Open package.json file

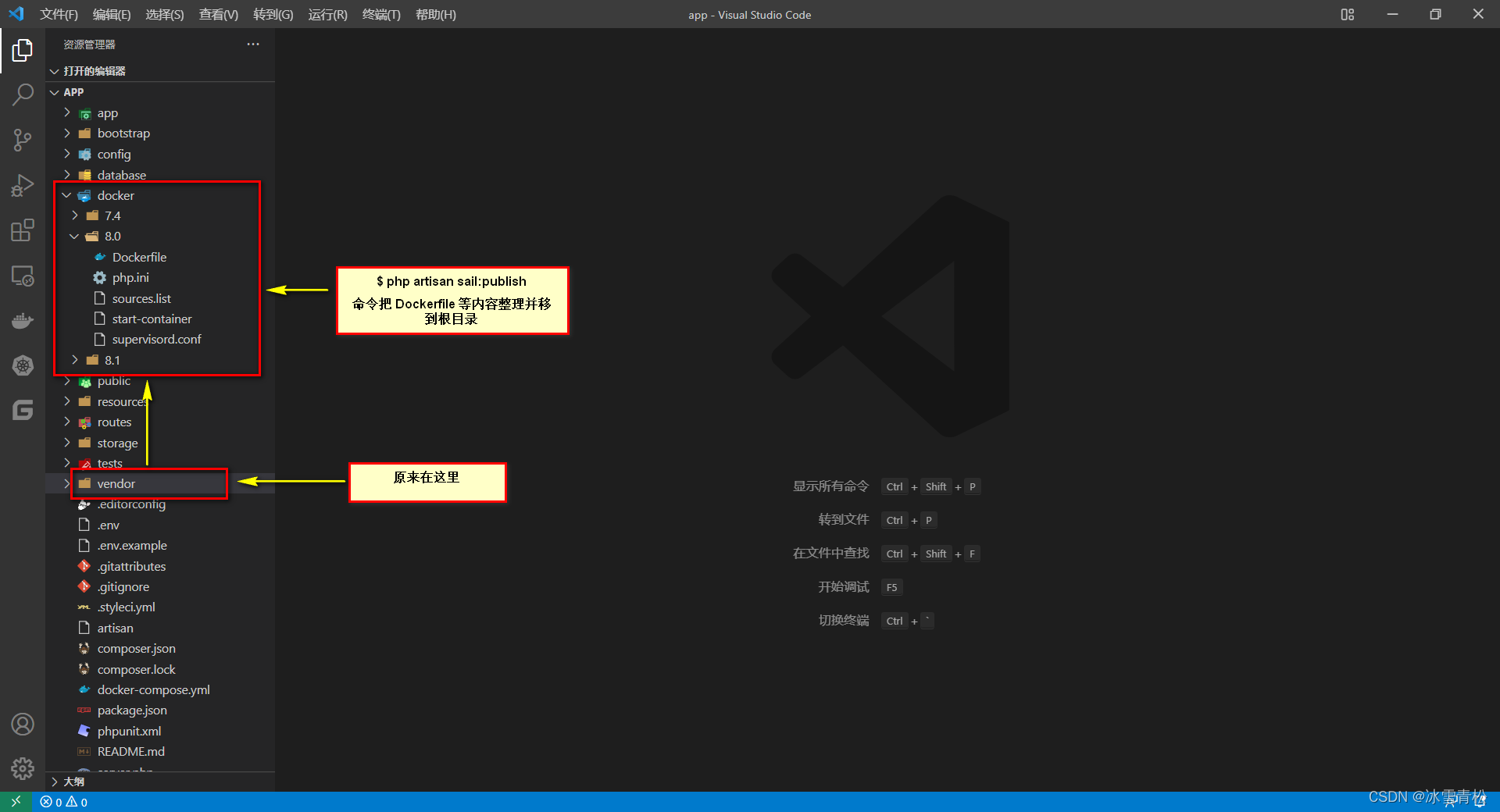pos(132,710)
